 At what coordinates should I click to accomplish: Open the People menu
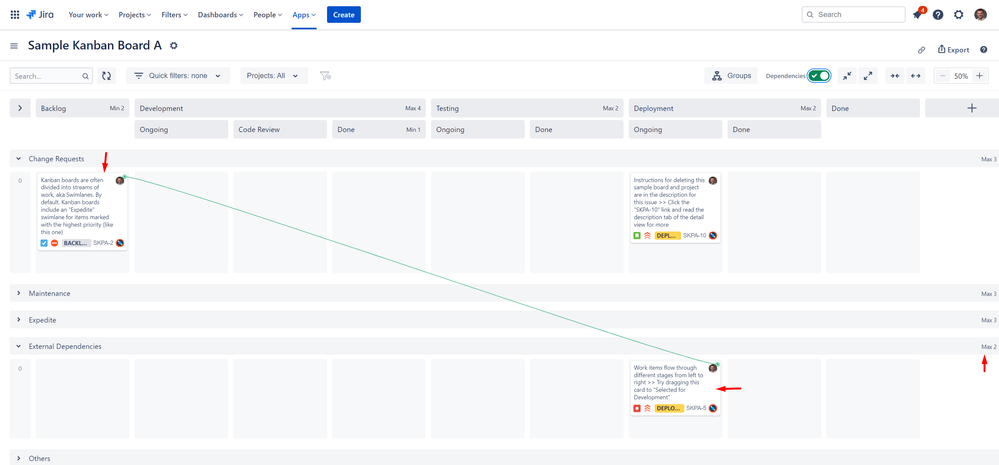pos(268,15)
